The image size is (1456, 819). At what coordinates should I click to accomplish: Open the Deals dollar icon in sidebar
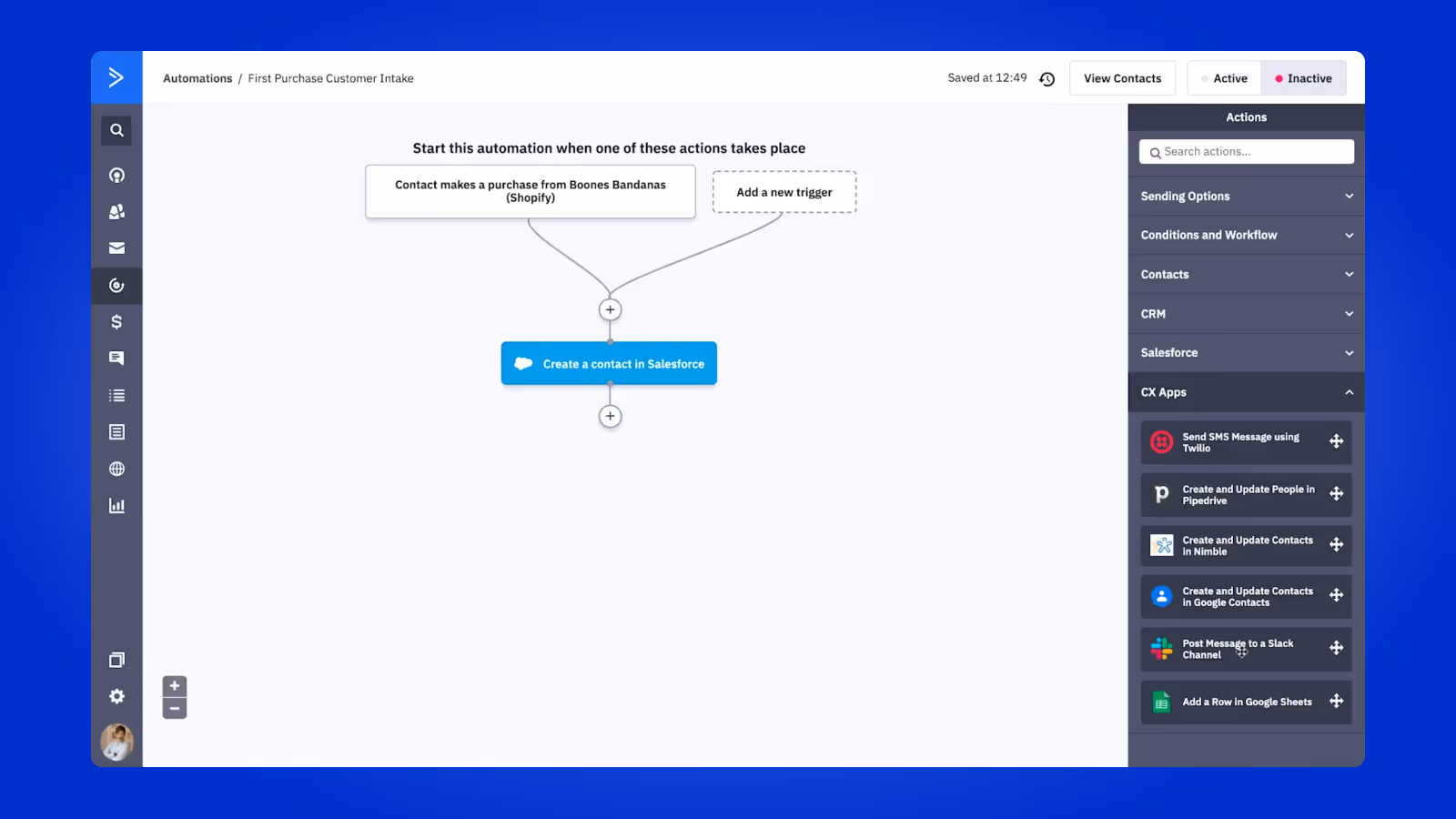pos(116,321)
